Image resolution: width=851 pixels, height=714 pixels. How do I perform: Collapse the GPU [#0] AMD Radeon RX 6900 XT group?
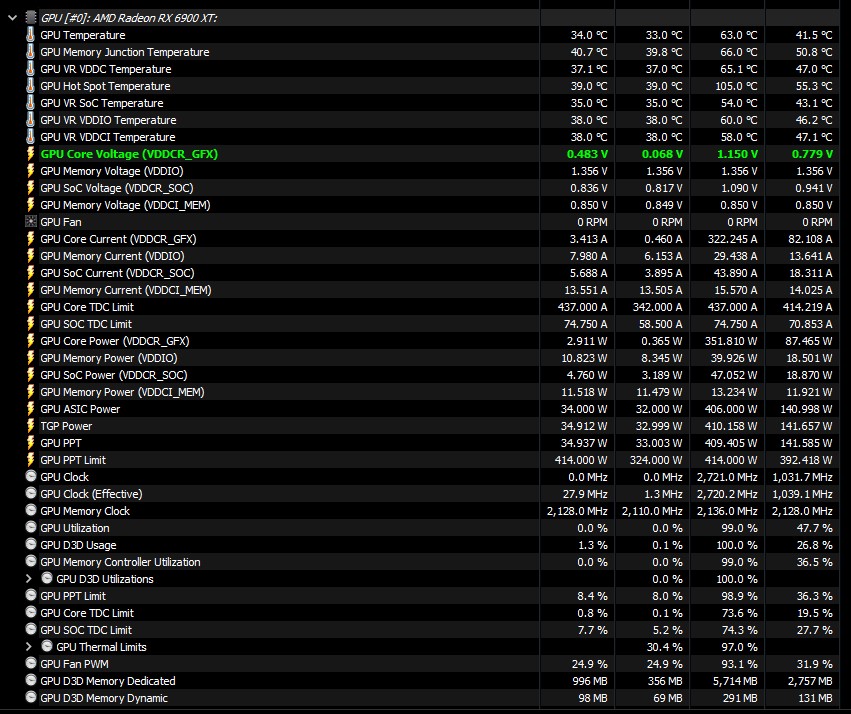[12, 18]
